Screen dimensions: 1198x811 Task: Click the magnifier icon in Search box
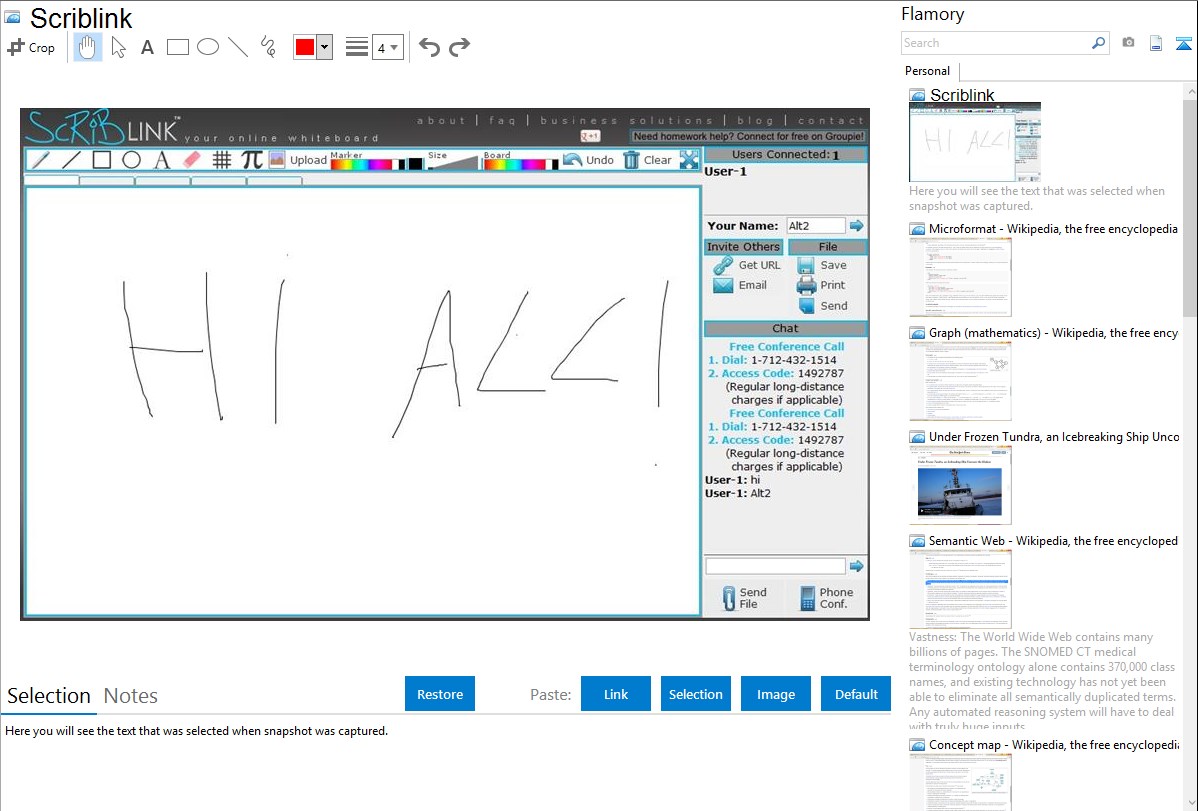[x=1098, y=43]
